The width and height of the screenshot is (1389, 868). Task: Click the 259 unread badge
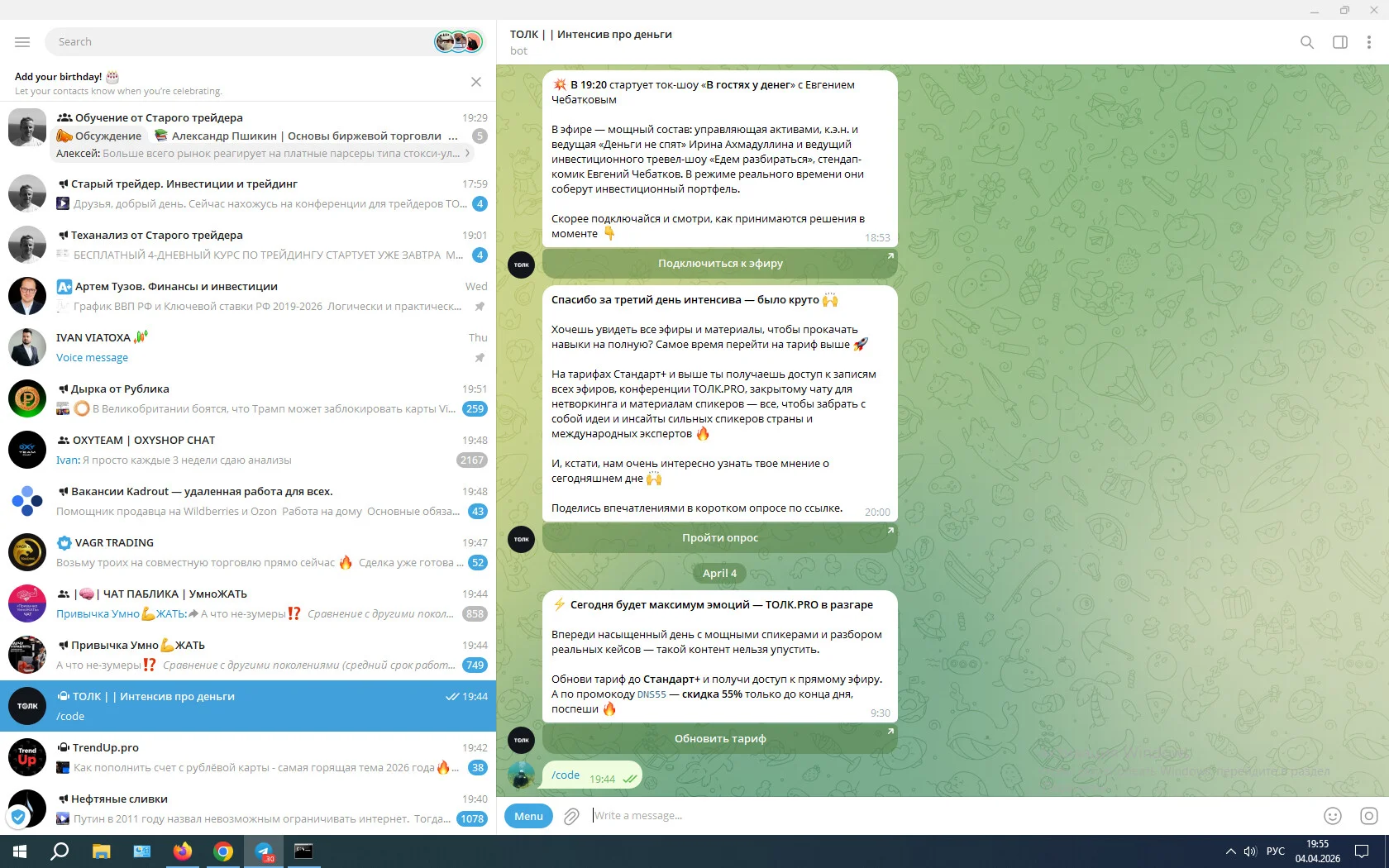point(475,409)
